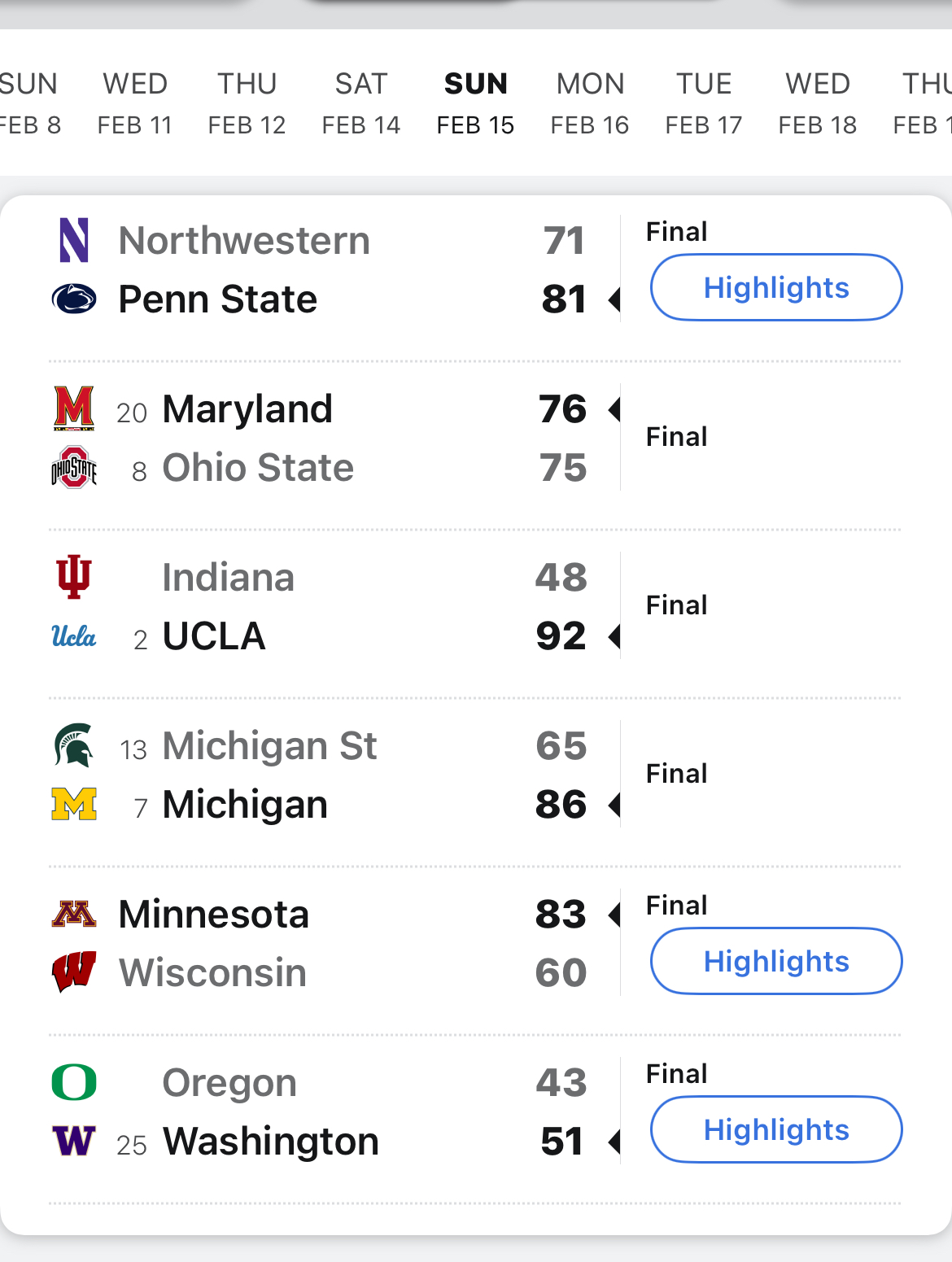The height and width of the screenshot is (1262, 952).
Task: Tap the Wisconsin W logo
Action: point(74,972)
